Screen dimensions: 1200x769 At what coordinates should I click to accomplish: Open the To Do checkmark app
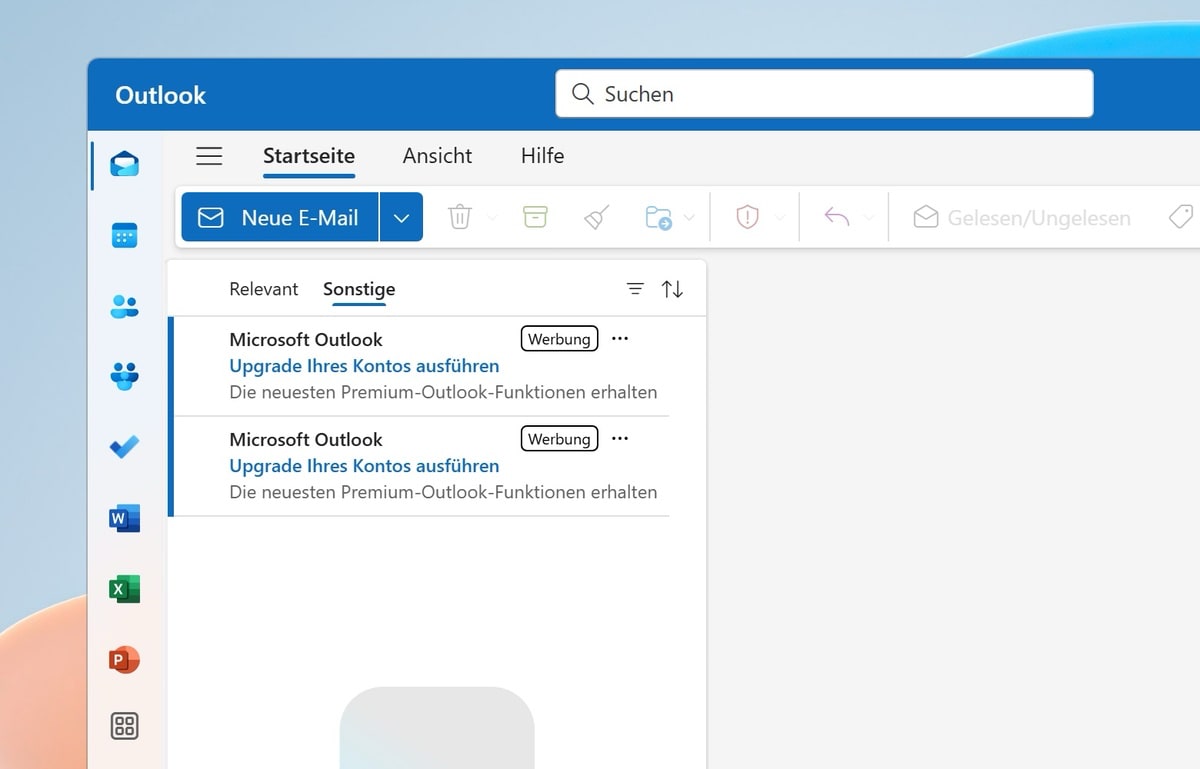pyautogui.click(x=124, y=447)
